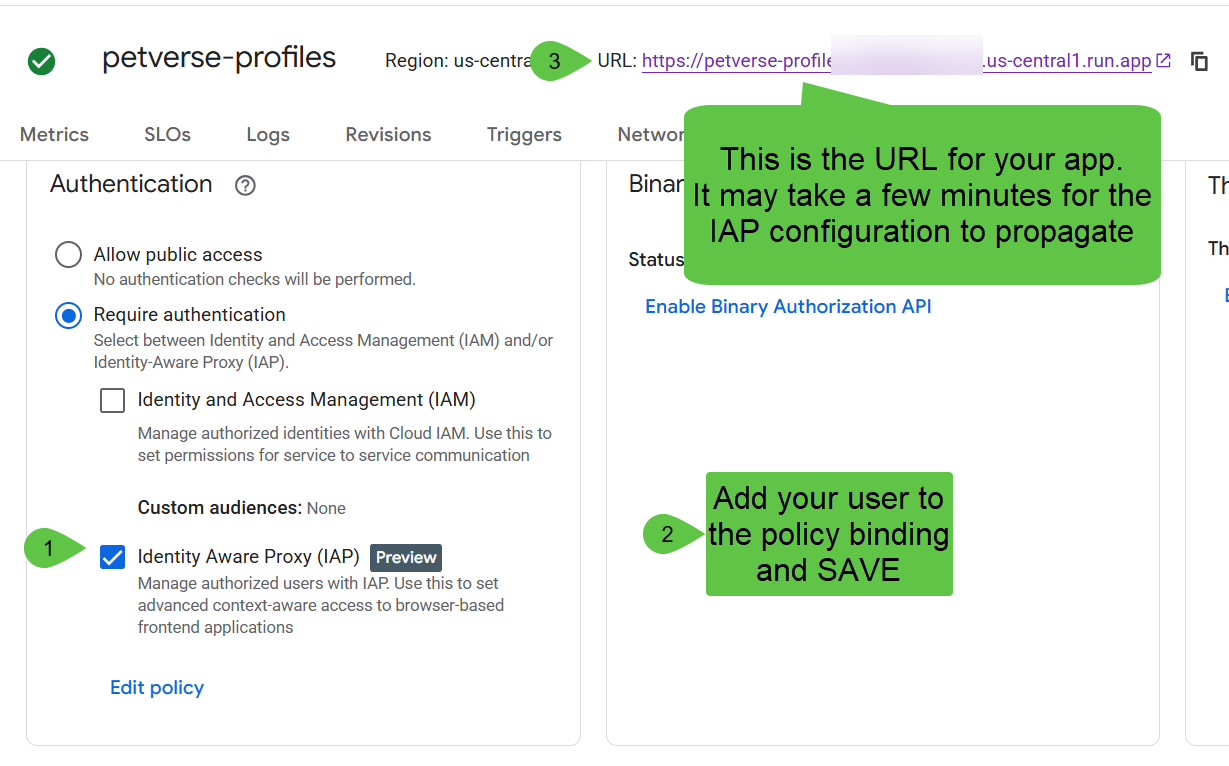This screenshot has height=766, width=1229.
Task: Click the 'Manage authorized users with IAP' description
Action: click(x=321, y=605)
